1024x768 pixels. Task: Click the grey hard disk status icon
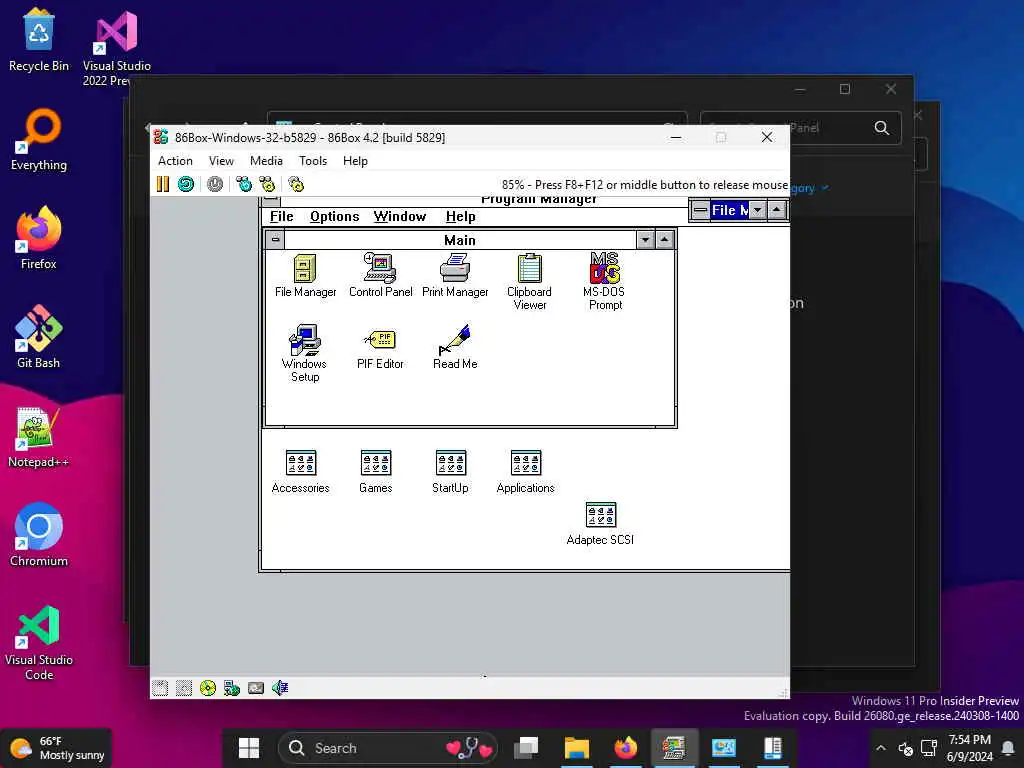pyautogui.click(x=256, y=688)
